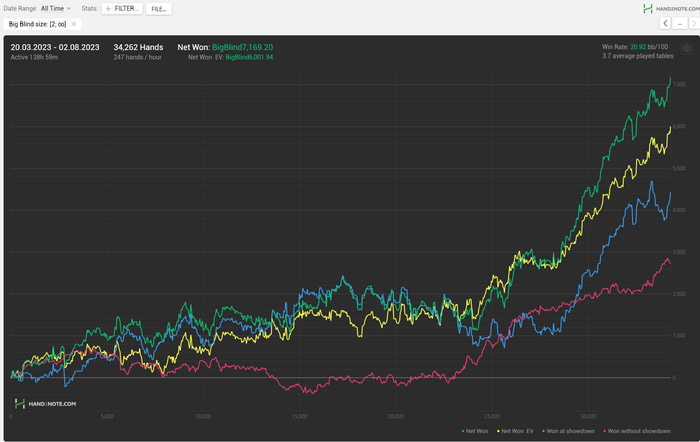This screenshot has height=442, width=700.
Task: Toggle Net Won EV series in legend
Action: coord(515,431)
